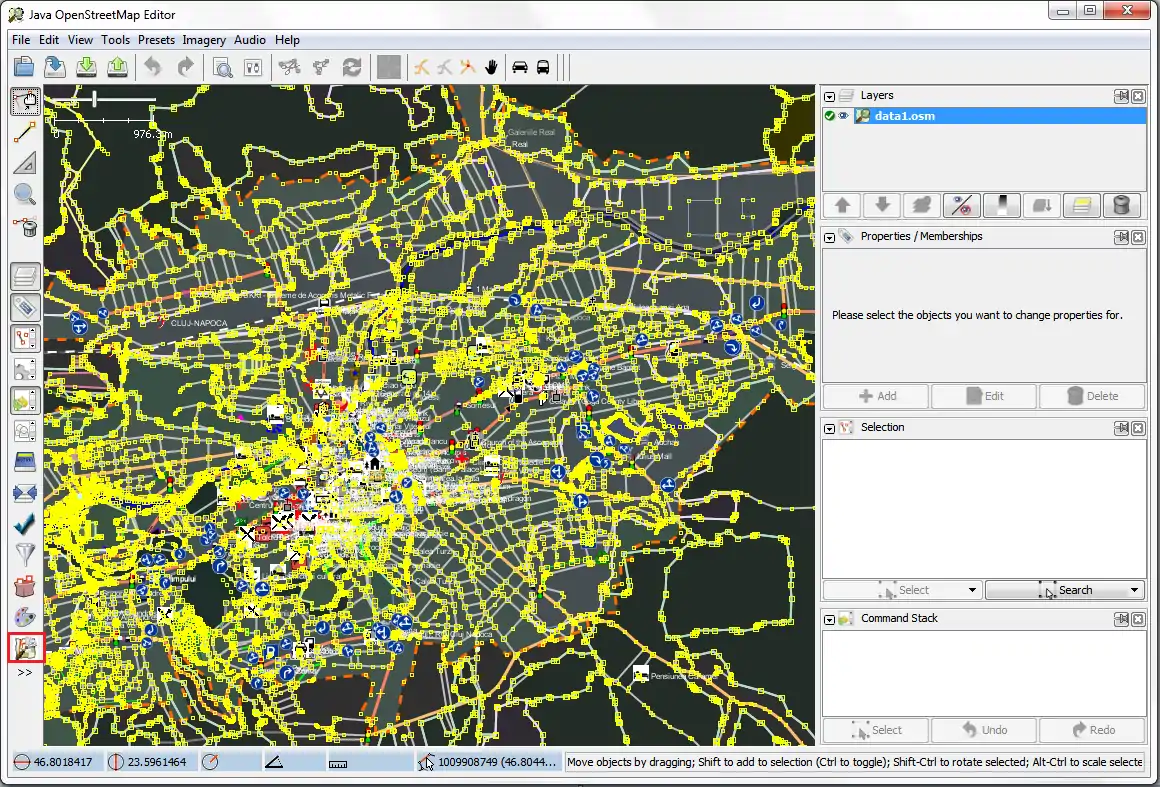Image resolution: width=1160 pixels, height=787 pixels.
Task: Click the Upload data icon
Action: (117, 66)
